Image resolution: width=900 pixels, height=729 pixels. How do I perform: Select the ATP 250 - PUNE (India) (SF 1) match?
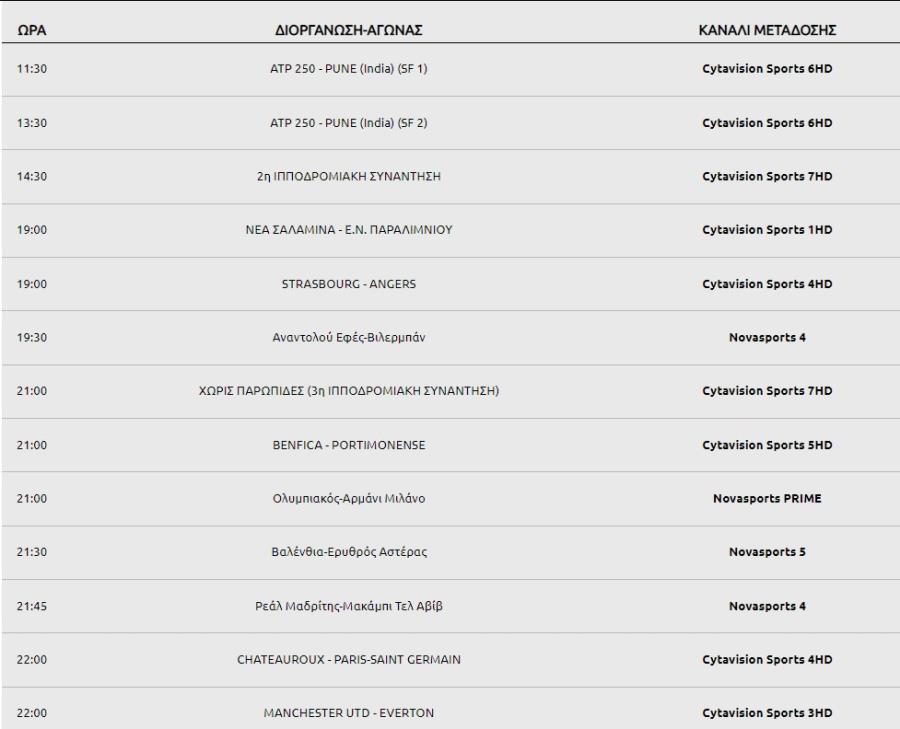point(348,68)
